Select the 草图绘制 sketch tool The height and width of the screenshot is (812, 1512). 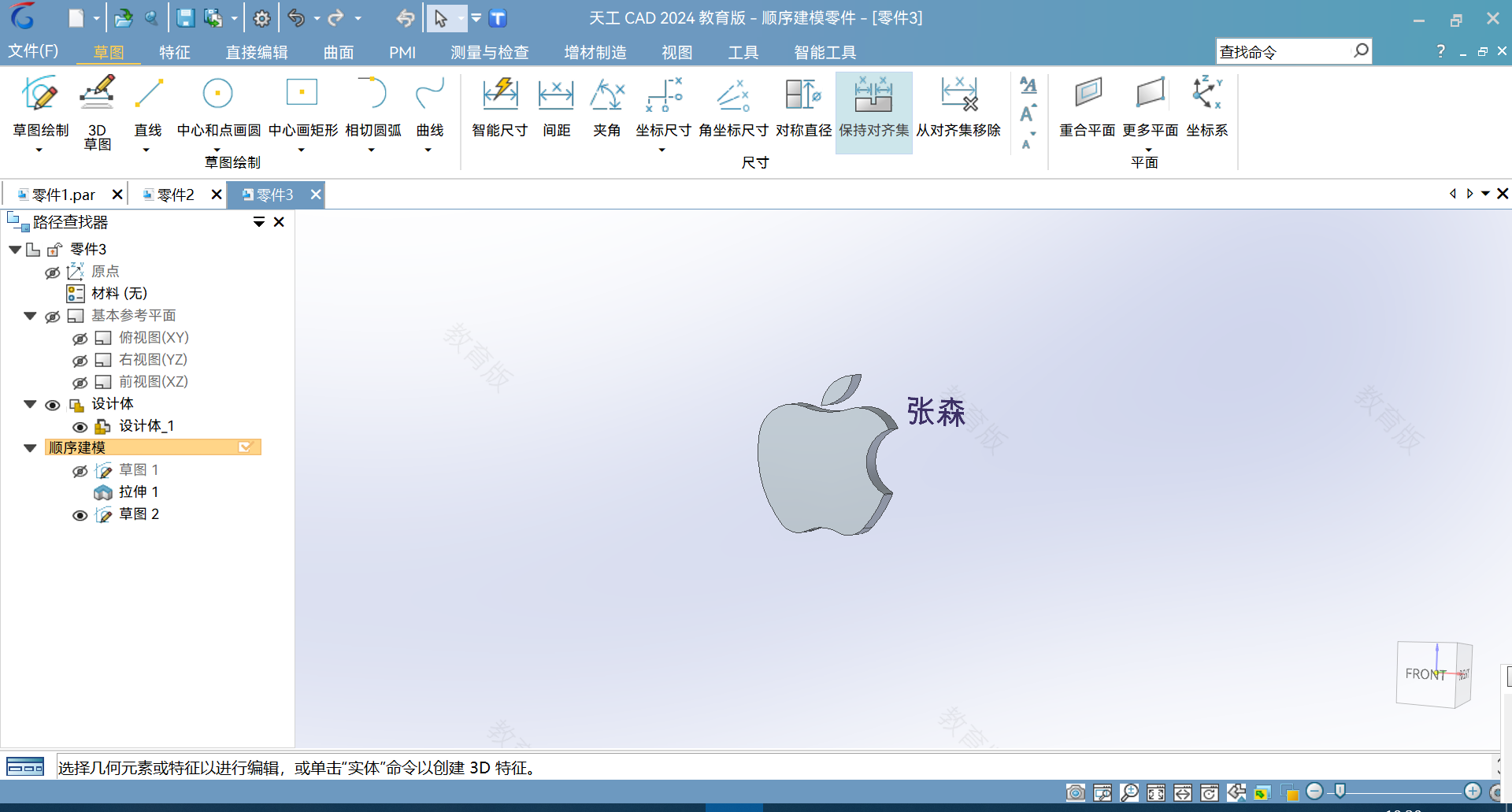[x=40, y=106]
